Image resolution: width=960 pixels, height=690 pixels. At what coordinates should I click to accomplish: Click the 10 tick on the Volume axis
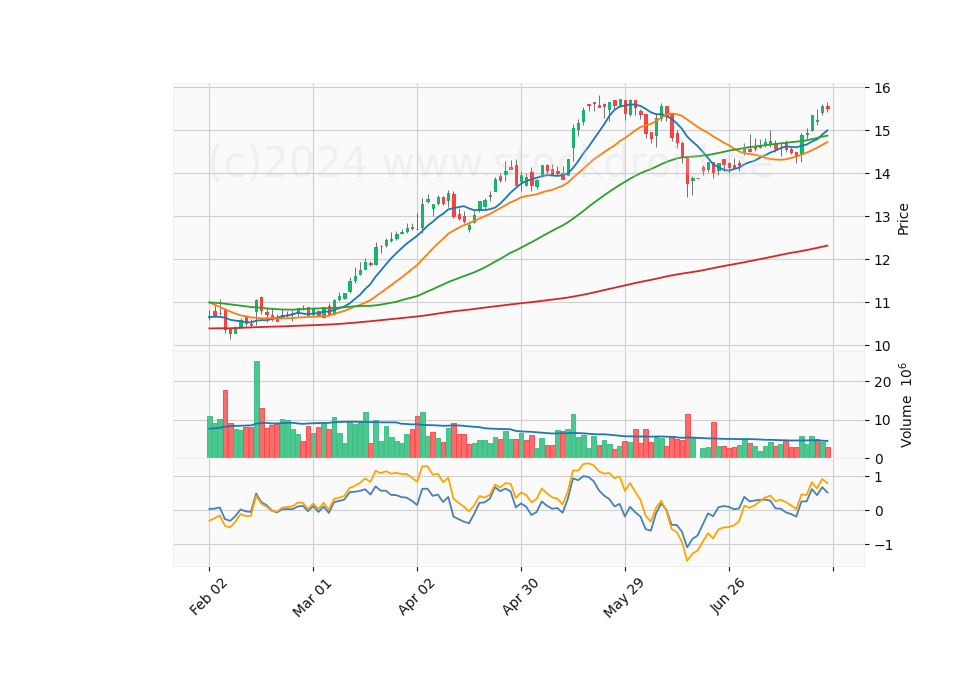pos(882,421)
